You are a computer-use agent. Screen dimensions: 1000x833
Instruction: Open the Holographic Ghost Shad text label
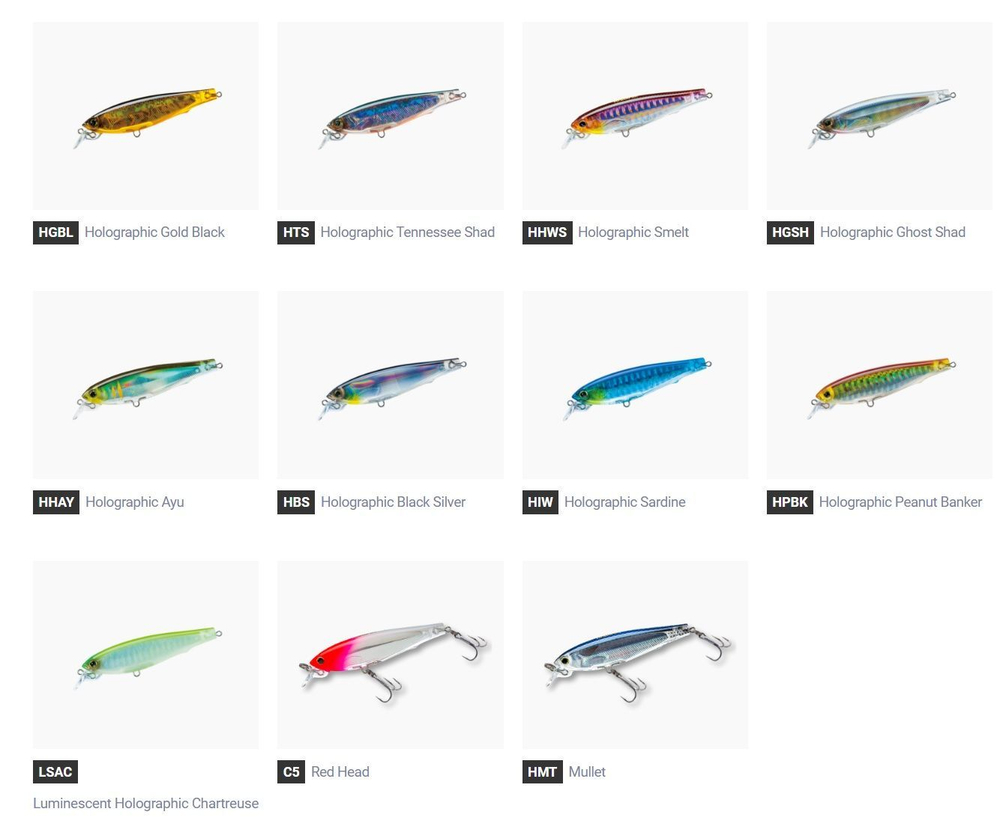point(892,232)
